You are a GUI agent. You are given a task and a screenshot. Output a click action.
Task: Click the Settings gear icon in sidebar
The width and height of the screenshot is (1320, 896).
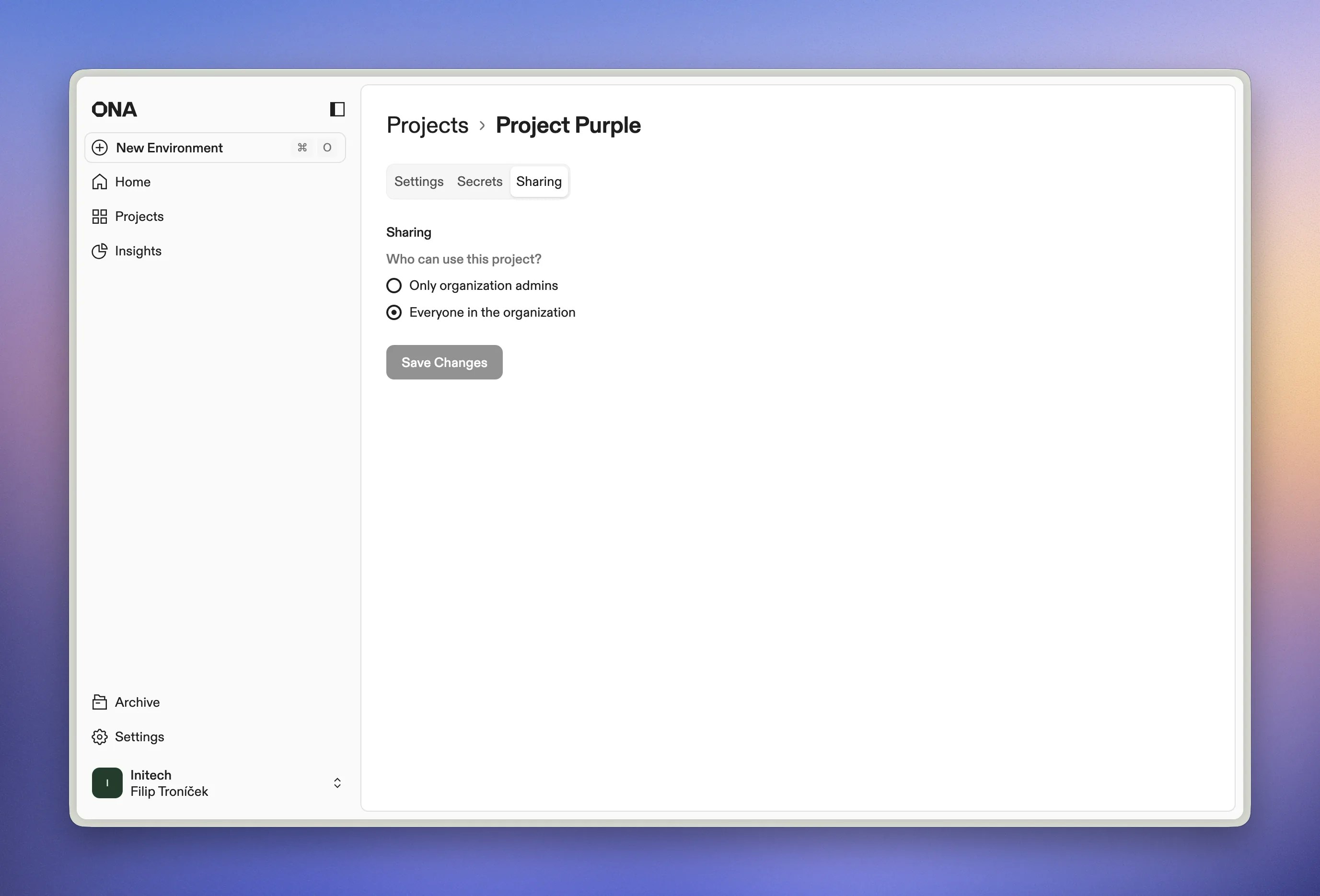click(99, 737)
